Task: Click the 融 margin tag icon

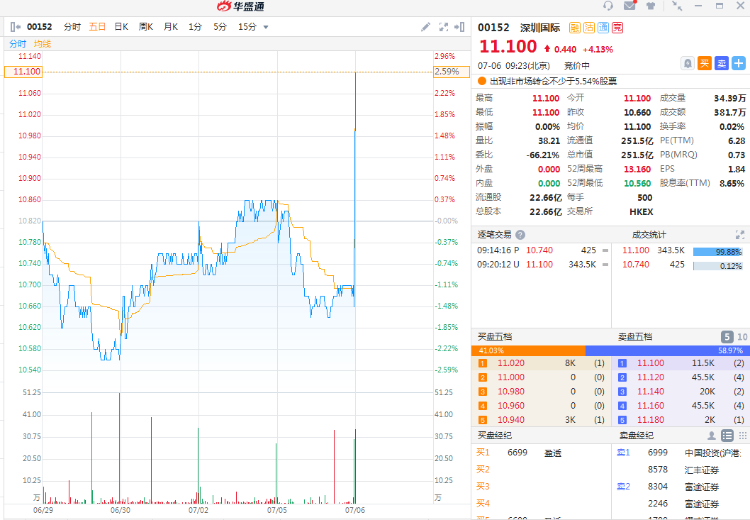Action: [x=574, y=28]
